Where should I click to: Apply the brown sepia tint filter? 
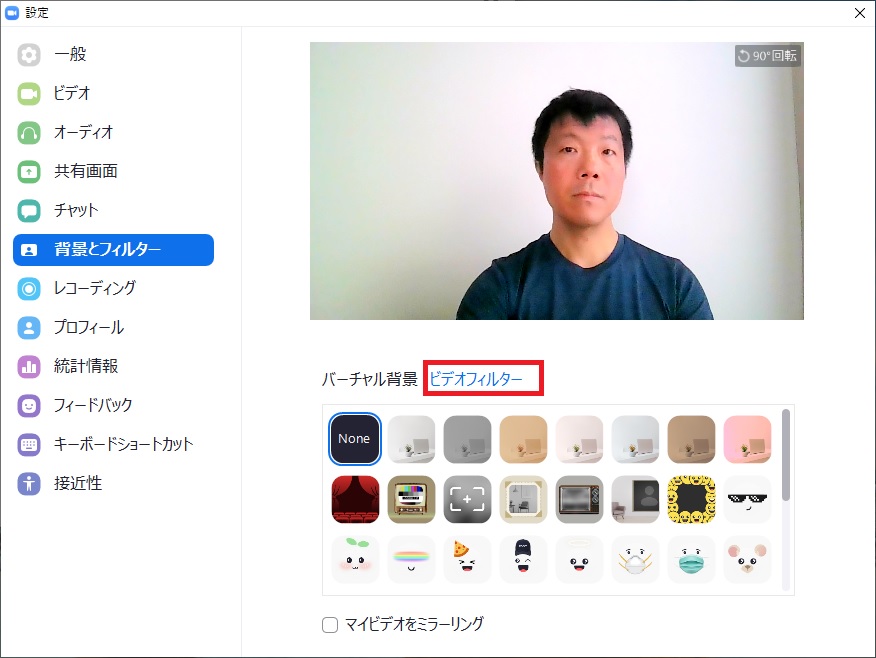pos(691,439)
